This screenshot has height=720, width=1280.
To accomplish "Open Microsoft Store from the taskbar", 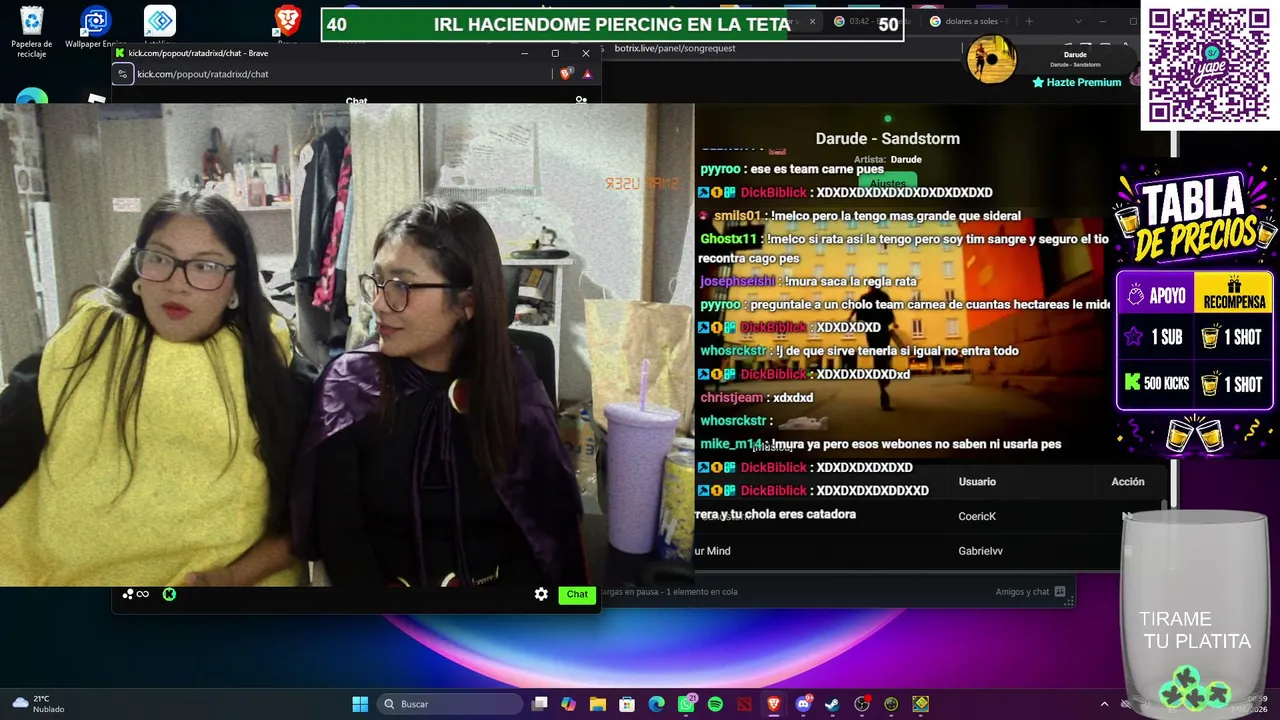I will pos(627,704).
